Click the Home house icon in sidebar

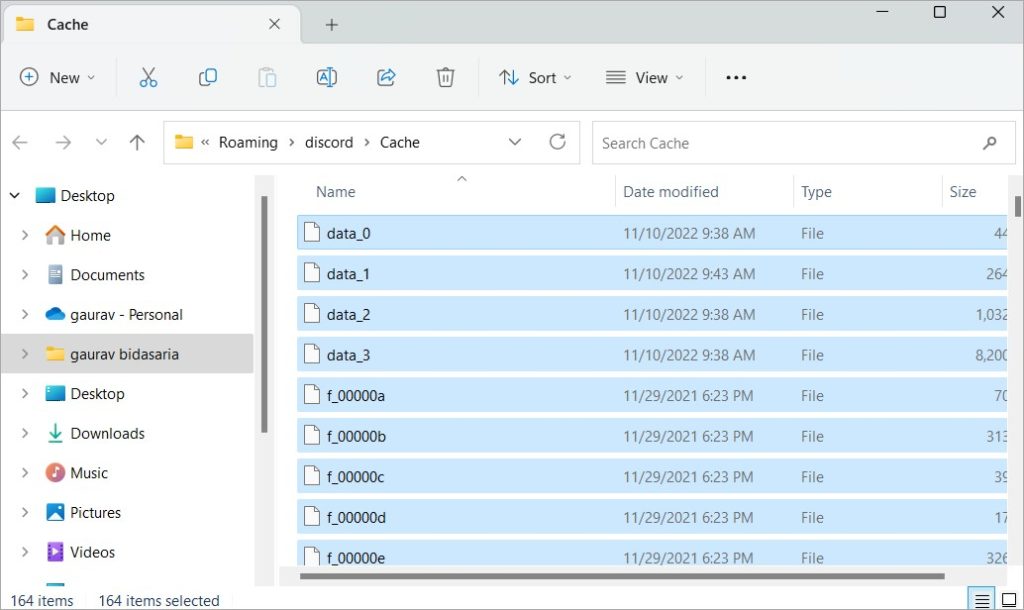pyautogui.click(x=56, y=235)
